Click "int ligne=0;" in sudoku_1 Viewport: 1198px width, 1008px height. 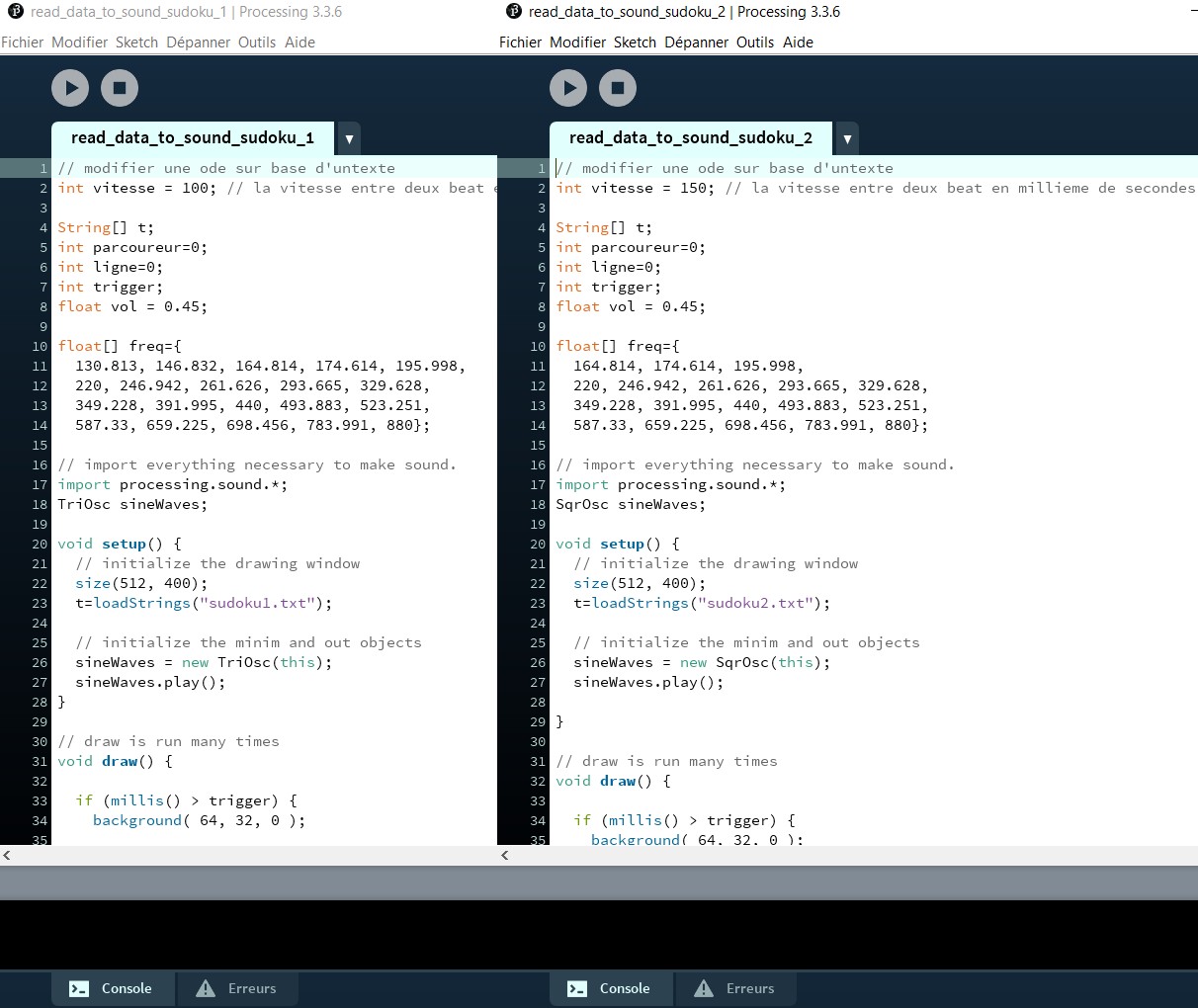coord(111,267)
